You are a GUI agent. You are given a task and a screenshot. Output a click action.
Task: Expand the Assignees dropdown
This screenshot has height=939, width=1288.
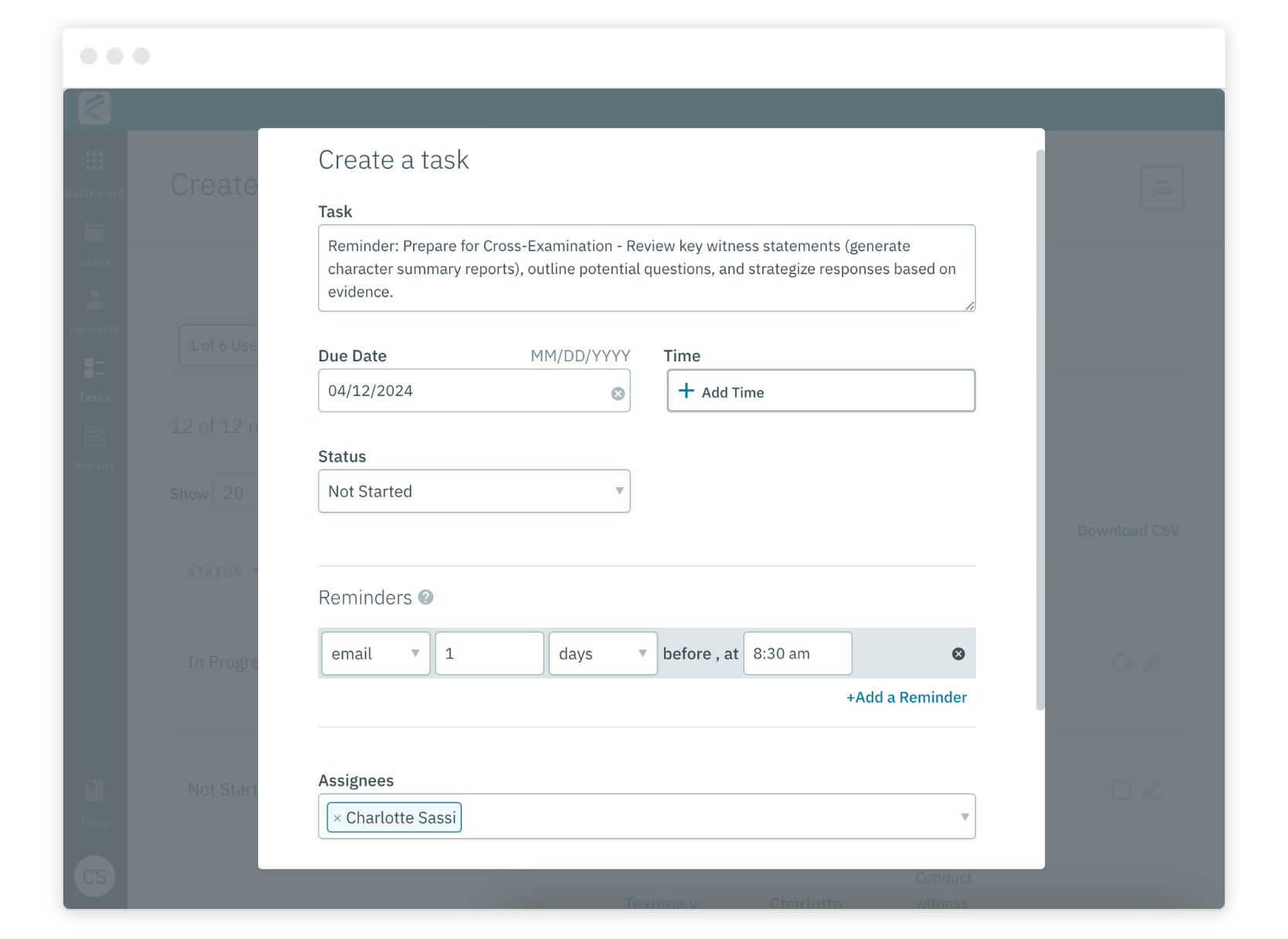pos(963,816)
